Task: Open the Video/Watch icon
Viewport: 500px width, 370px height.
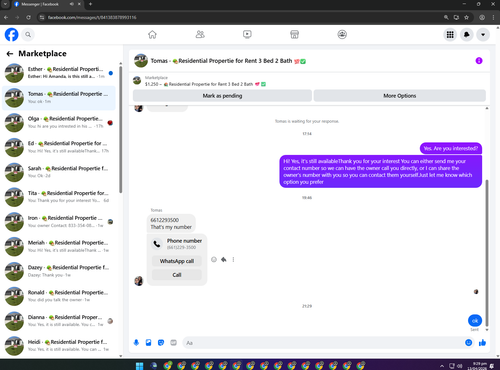Action: tap(247, 34)
